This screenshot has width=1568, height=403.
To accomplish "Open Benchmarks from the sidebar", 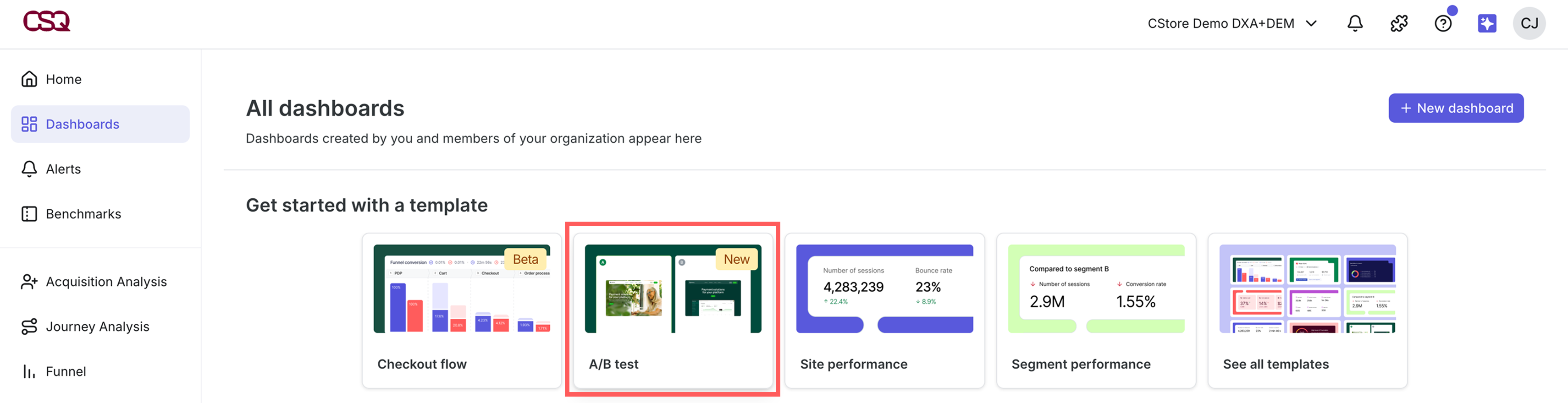I will pos(100,214).
